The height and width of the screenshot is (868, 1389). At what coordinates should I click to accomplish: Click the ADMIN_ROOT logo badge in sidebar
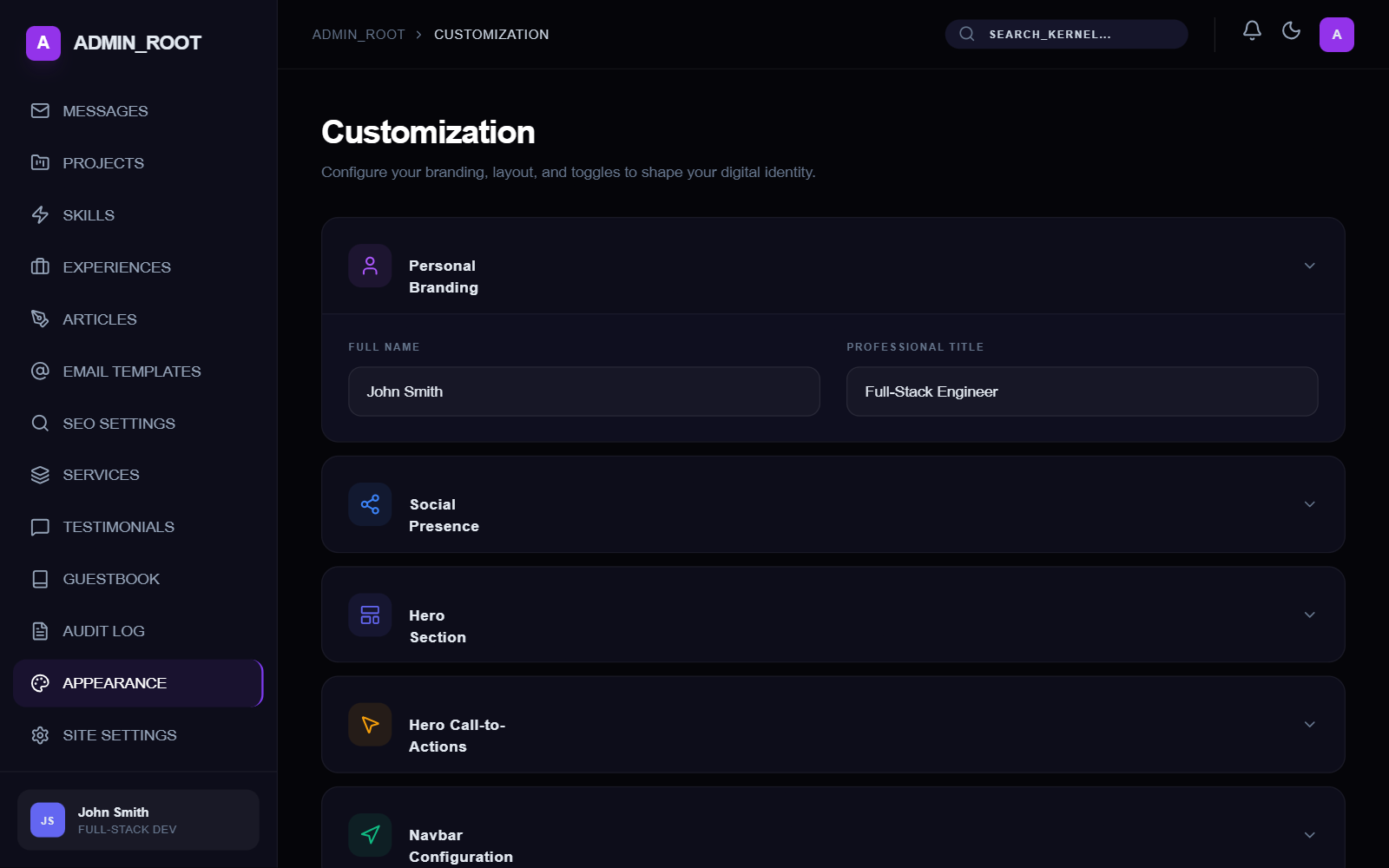43,43
